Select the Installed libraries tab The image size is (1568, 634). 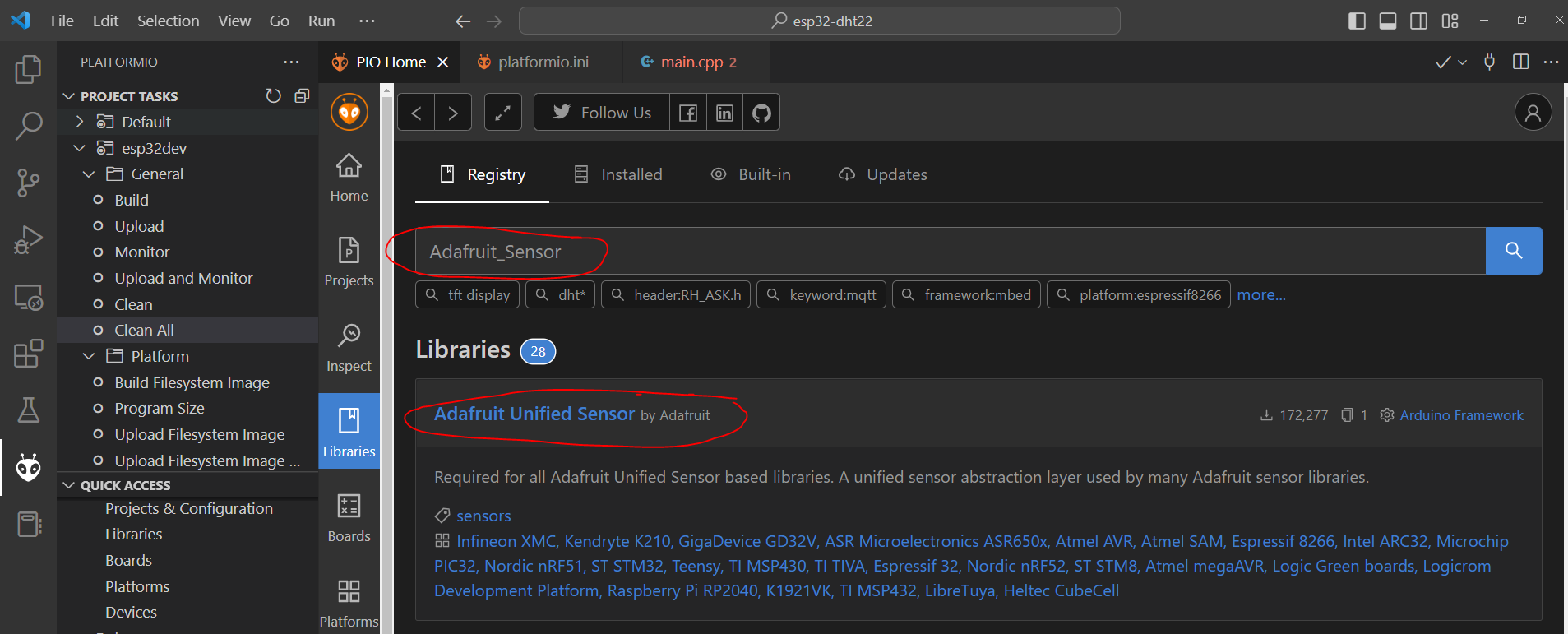point(617,174)
